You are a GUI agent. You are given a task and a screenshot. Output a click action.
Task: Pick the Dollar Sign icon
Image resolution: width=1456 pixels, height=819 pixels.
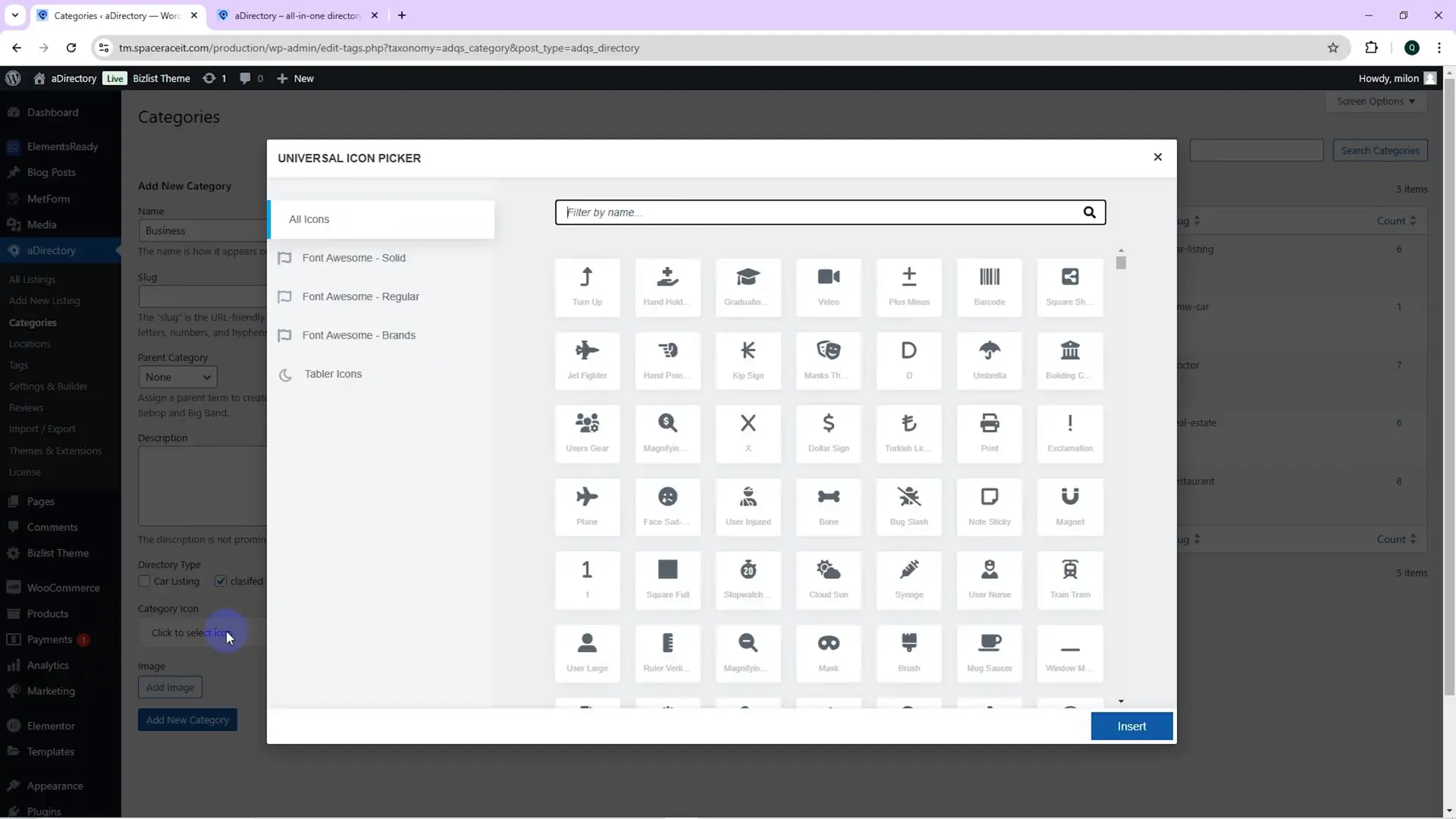[x=828, y=434]
